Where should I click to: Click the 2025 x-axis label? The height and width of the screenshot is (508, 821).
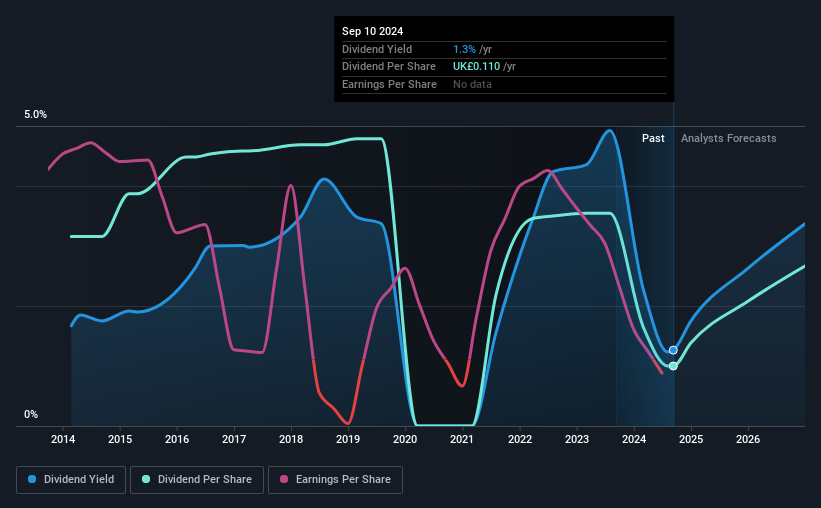point(691,439)
